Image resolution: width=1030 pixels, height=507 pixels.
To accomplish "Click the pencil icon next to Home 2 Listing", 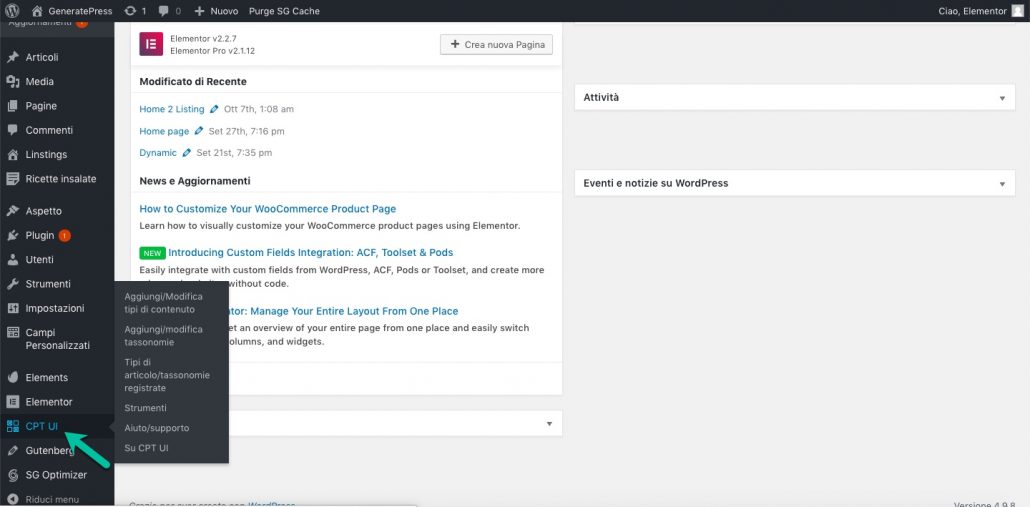I will 214,109.
